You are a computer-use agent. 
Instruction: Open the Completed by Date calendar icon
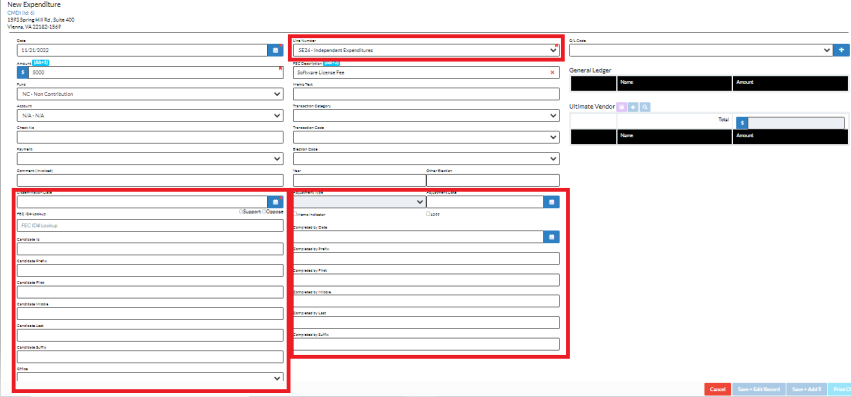click(x=551, y=237)
